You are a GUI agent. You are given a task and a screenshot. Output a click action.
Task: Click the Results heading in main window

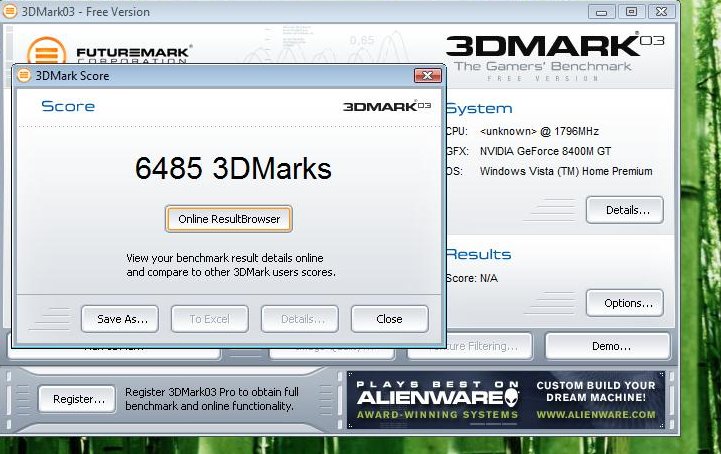478,254
